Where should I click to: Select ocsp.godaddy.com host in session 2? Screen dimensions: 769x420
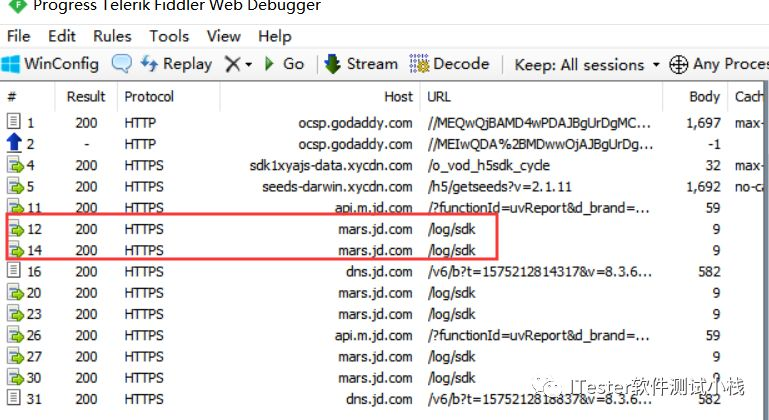point(356,145)
